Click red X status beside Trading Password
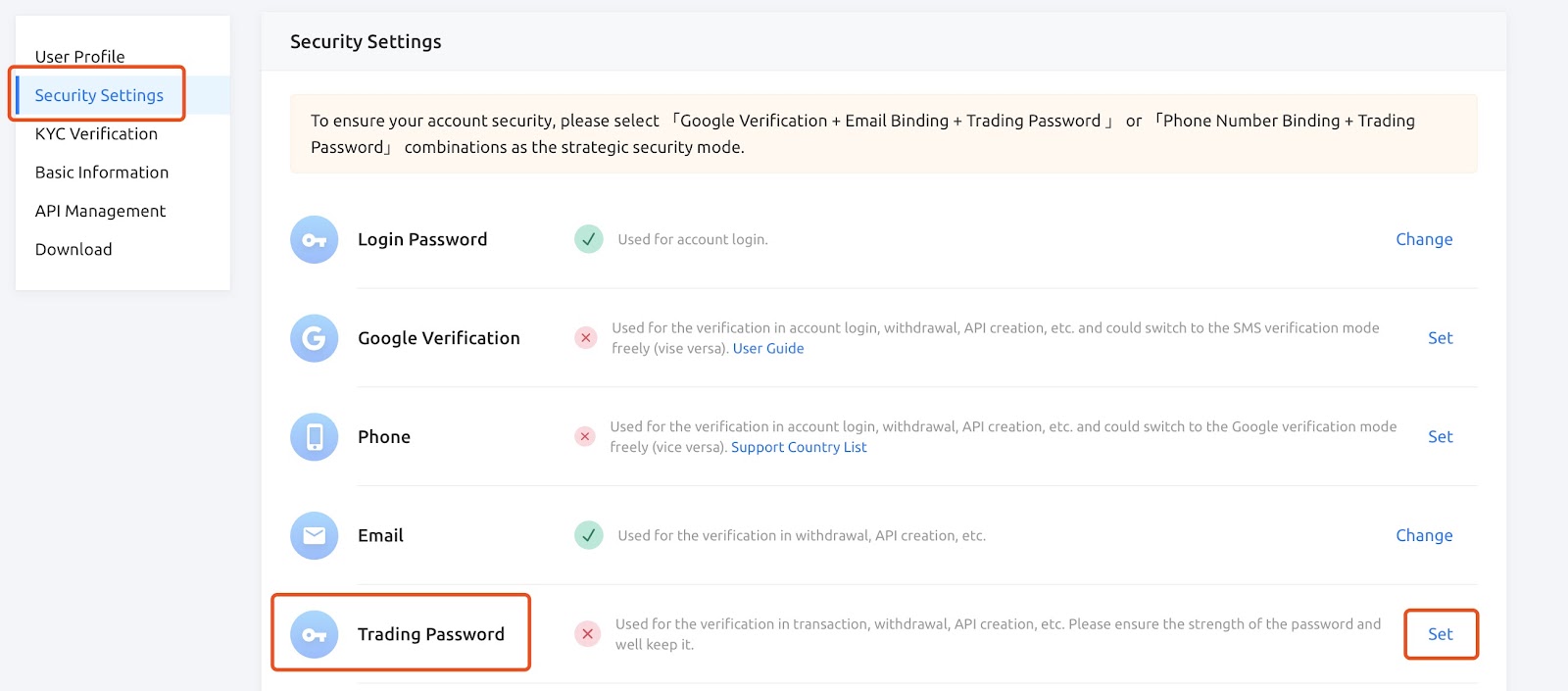This screenshot has height=691, width=1568. point(587,634)
